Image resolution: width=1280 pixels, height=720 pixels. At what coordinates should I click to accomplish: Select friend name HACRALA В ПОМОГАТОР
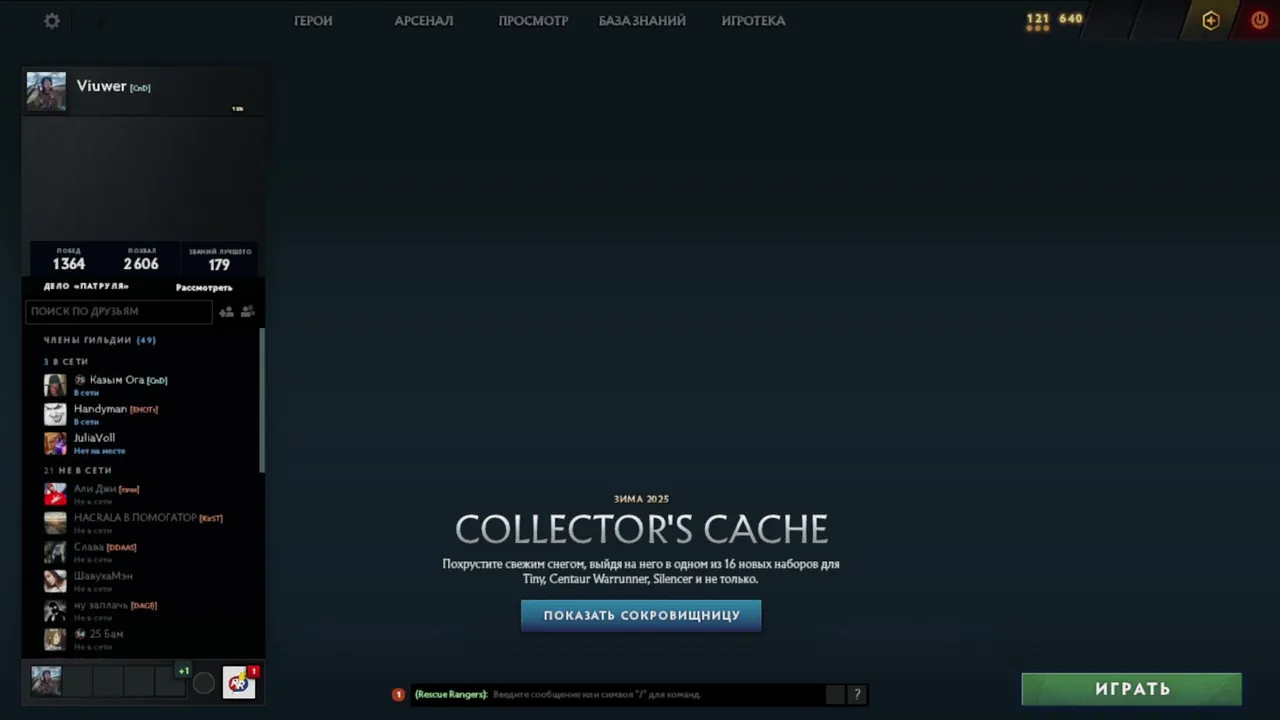pos(135,518)
